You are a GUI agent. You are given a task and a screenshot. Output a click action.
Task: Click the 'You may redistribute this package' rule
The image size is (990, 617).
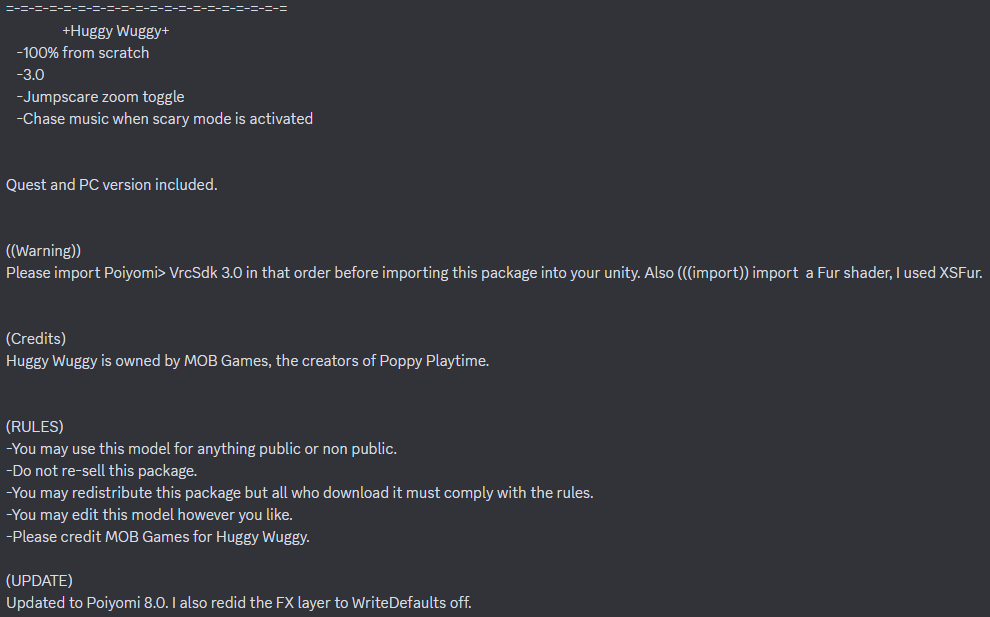[300, 493]
